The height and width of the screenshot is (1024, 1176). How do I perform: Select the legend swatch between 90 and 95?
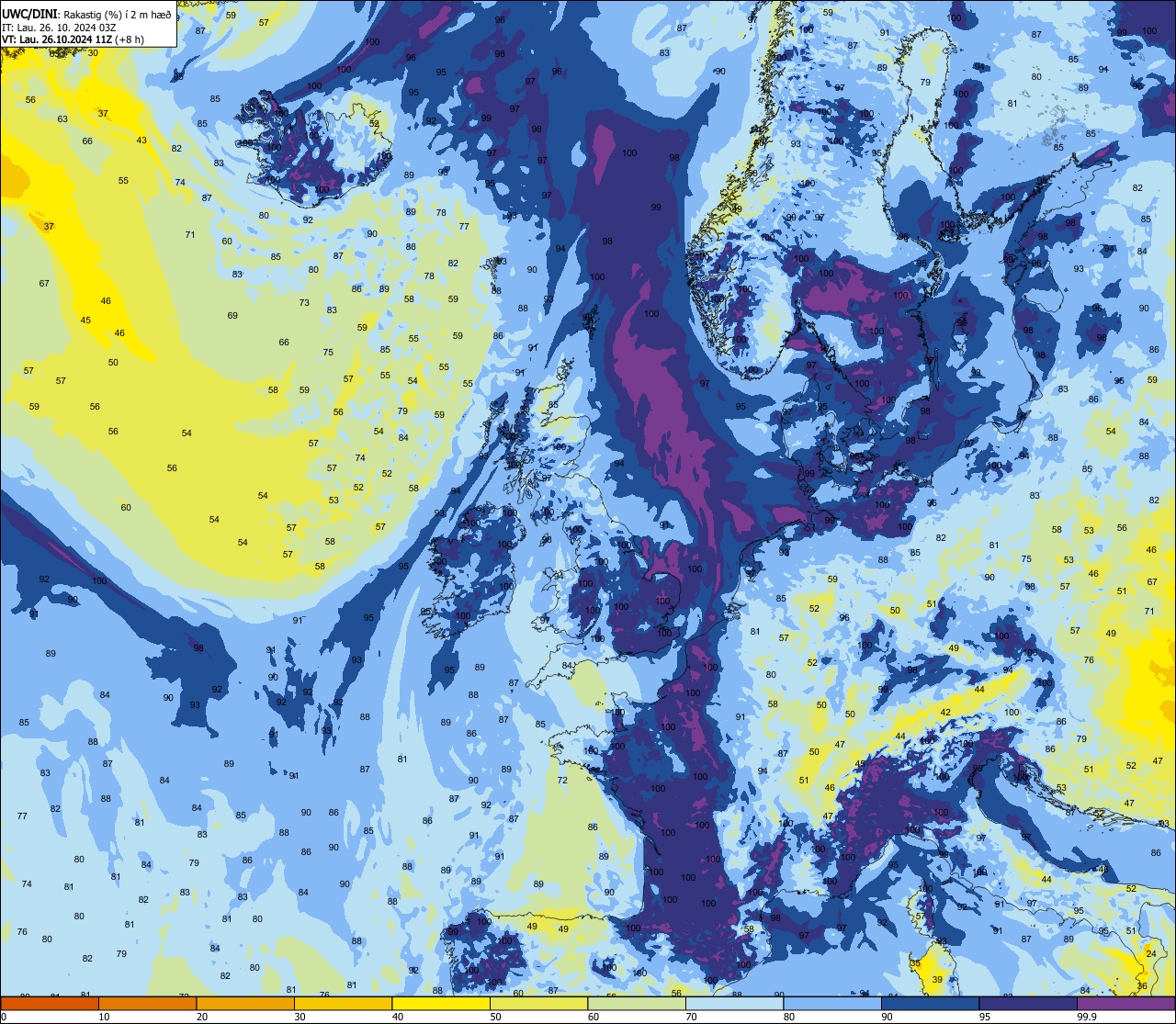click(x=930, y=1004)
